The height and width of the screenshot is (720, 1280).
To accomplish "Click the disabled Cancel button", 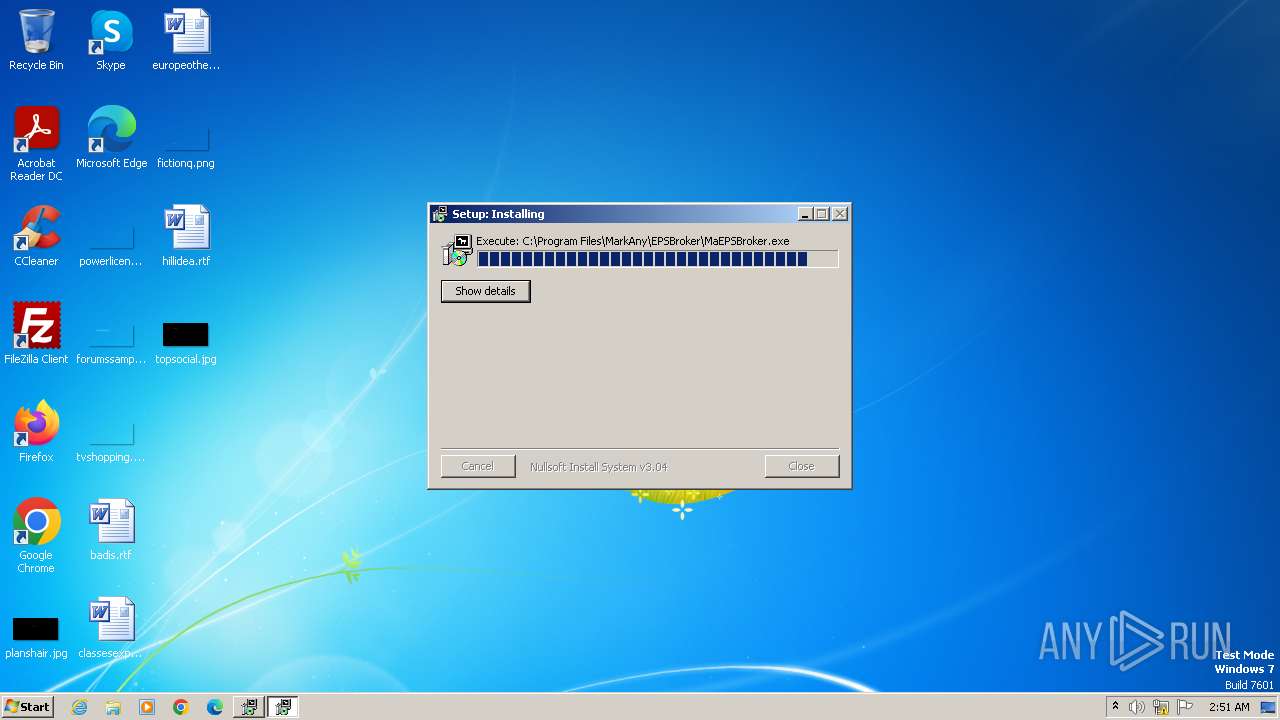I will (478, 466).
